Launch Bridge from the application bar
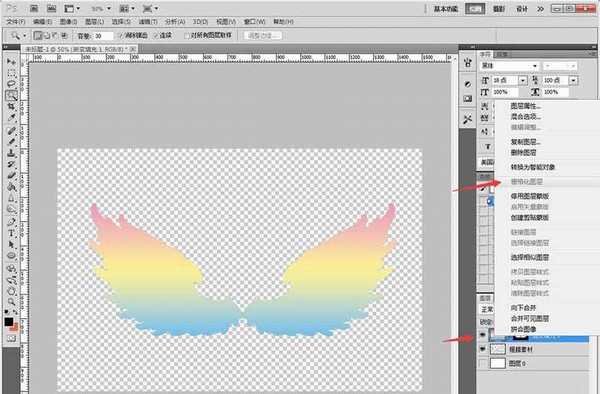This screenshot has width=600, height=394. tap(34, 8)
